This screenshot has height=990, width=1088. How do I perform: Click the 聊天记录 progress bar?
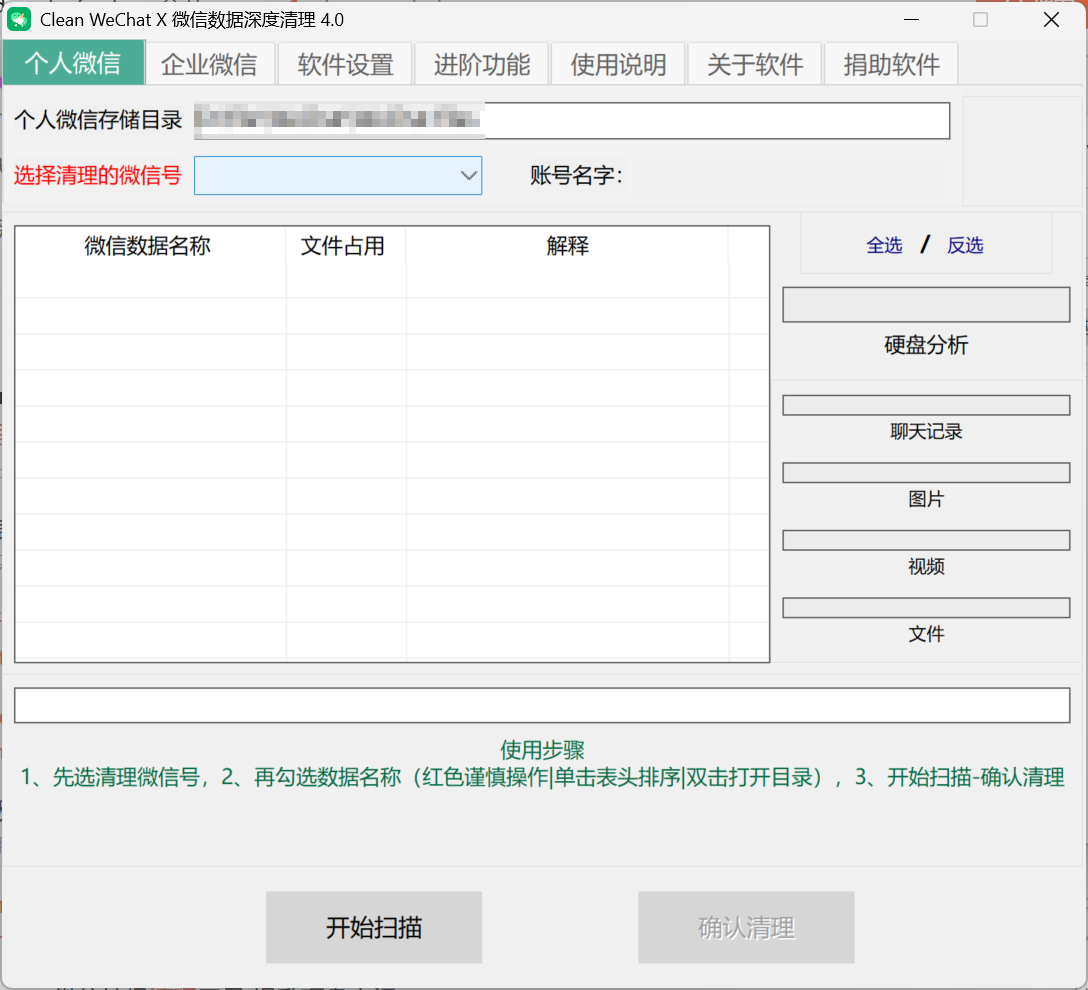(926, 405)
